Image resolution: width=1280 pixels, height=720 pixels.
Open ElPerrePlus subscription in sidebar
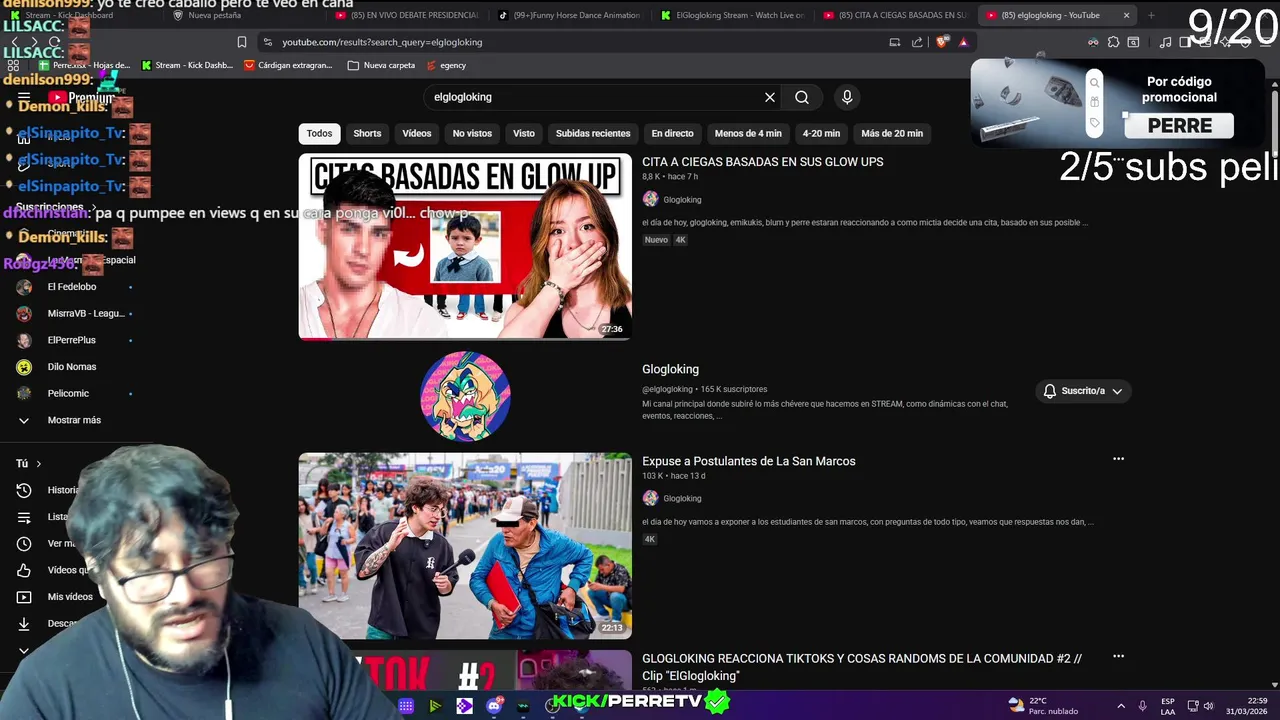coord(72,340)
